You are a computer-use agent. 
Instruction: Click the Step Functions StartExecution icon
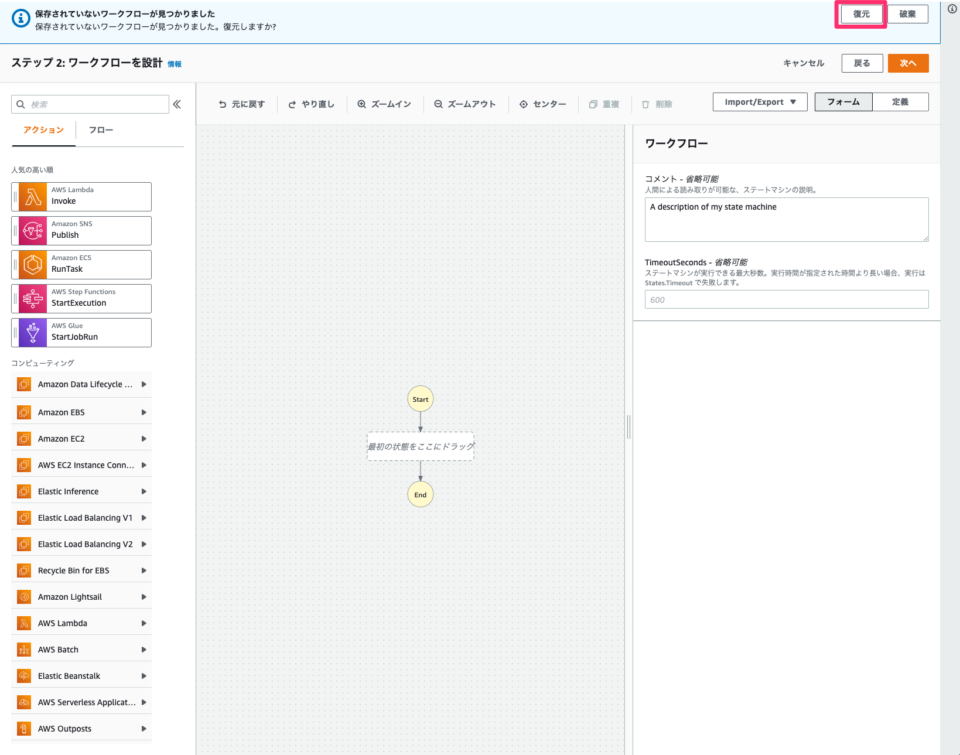tap(32, 299)
